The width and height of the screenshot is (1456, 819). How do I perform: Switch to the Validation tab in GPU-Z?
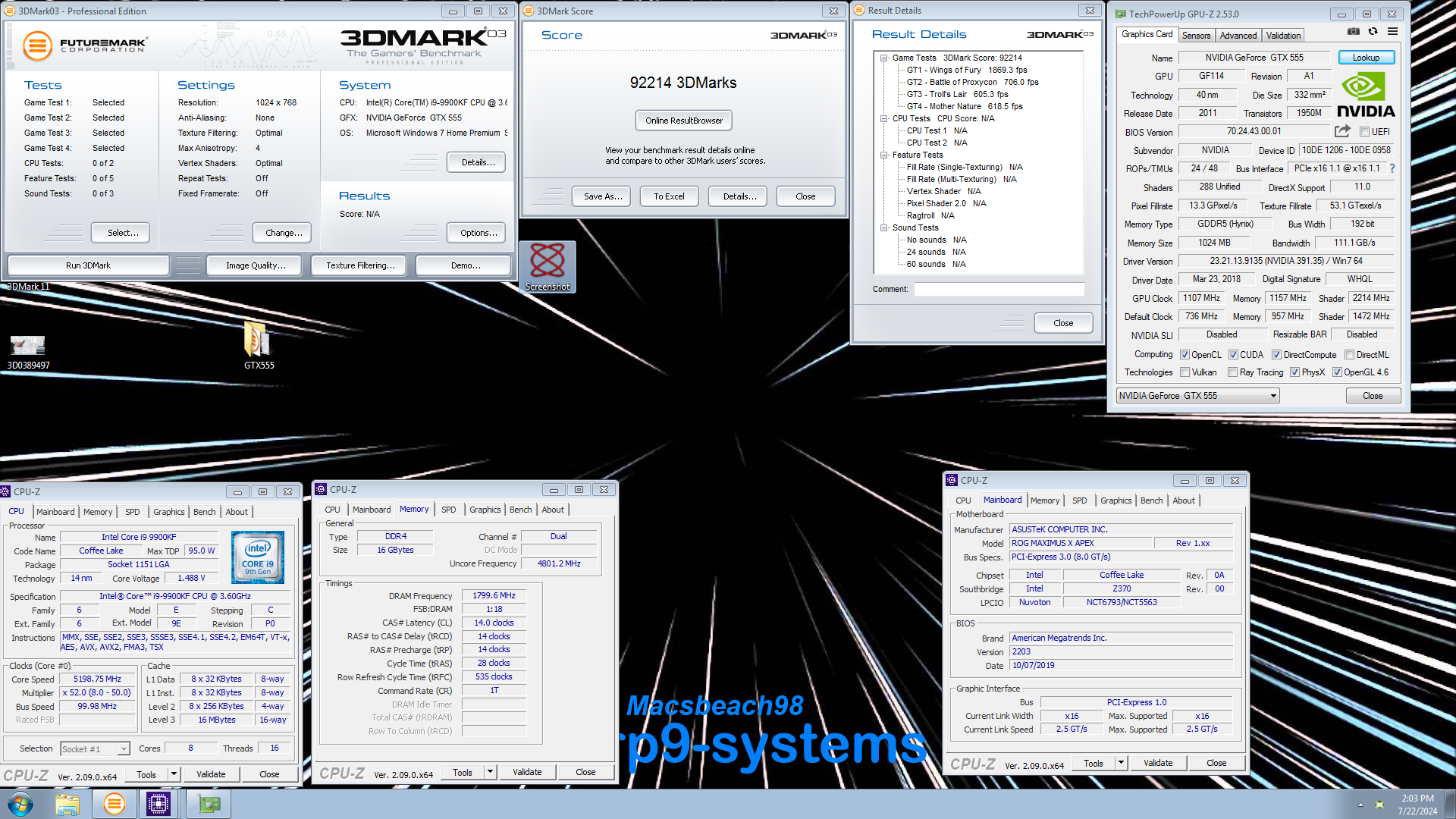pos(1283,36)
